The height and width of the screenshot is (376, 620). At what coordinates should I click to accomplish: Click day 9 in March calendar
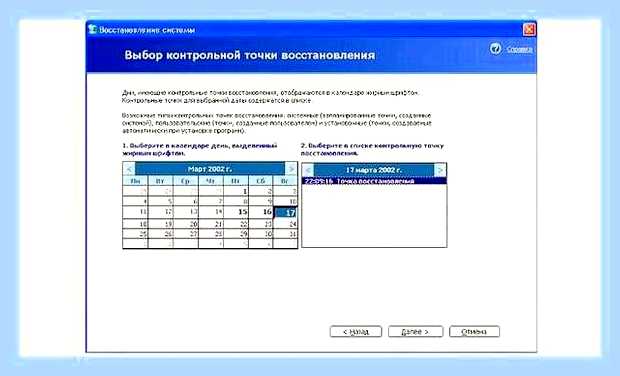tap(261, 201)
